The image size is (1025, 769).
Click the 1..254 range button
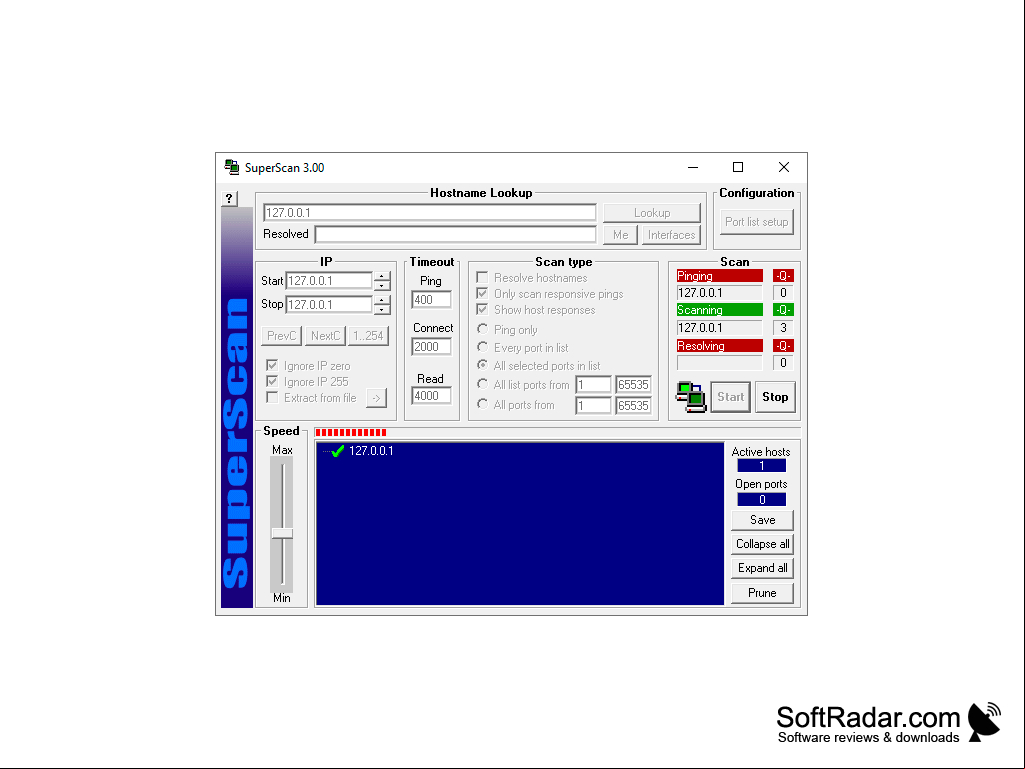[368, 336]
